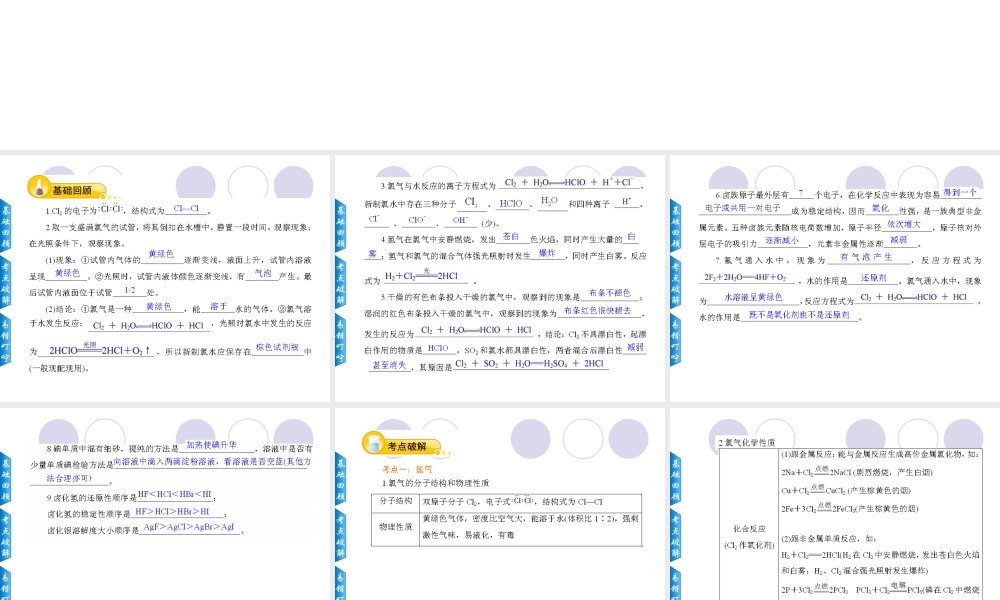
Task: Open 易错叮咛 side tab on second slide
Action: point(340,340)
